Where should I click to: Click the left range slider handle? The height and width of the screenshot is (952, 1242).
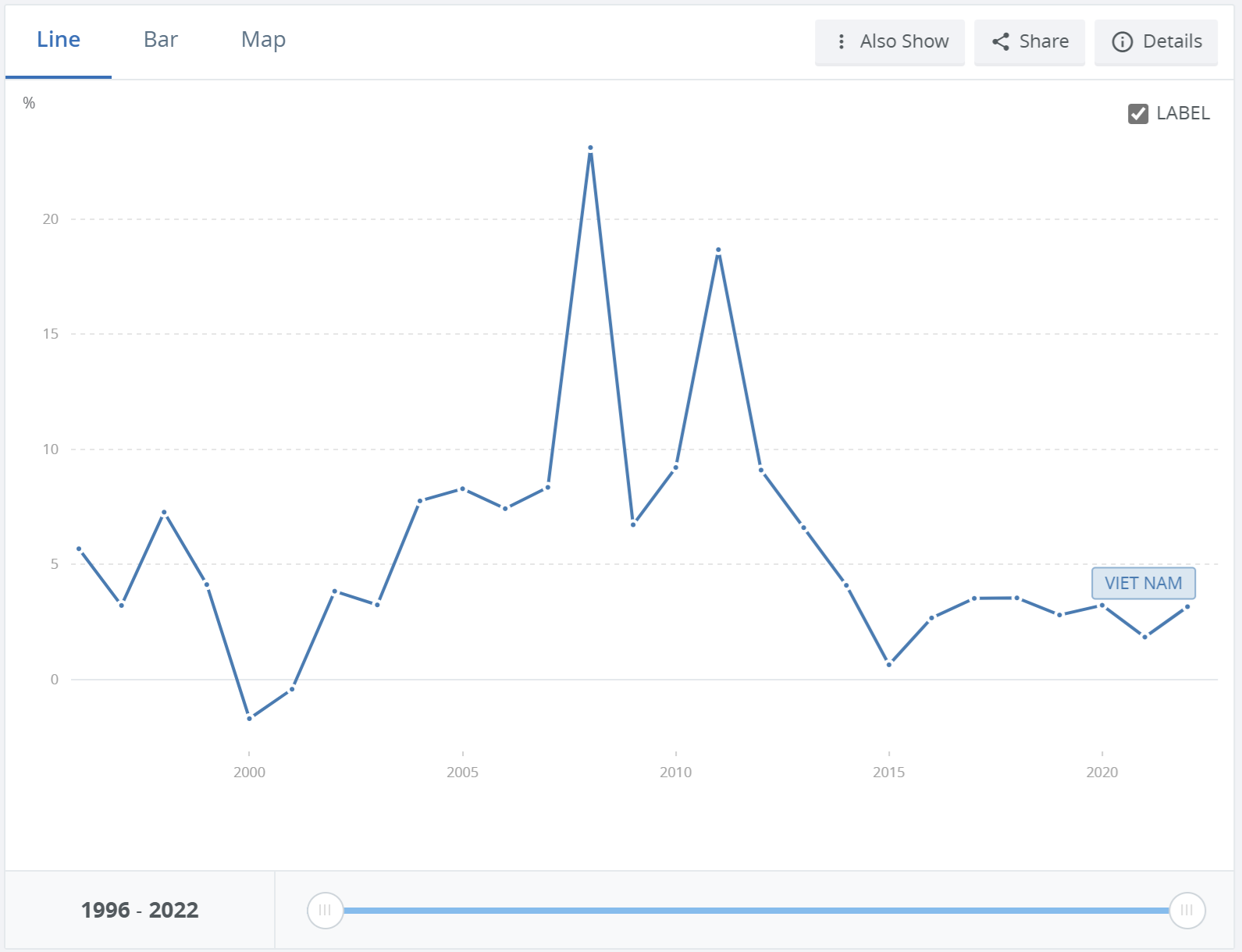[x=326, y=910]
